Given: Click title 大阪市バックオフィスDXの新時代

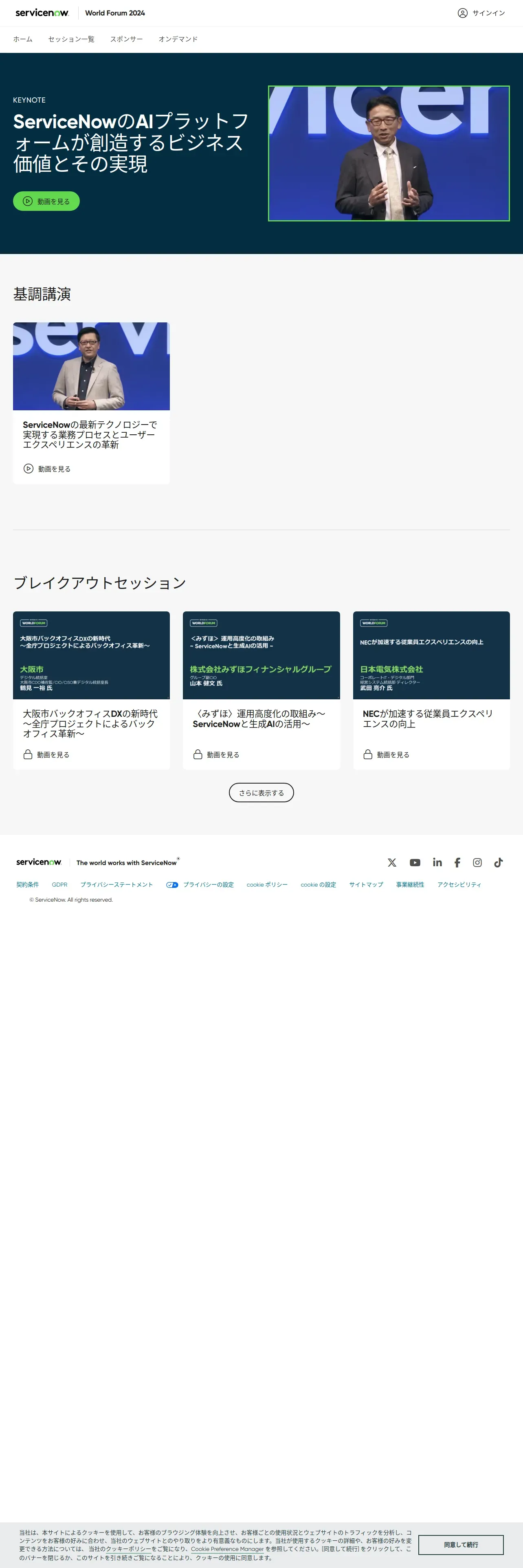Looking at the screenshot, I should pos(90,724).
